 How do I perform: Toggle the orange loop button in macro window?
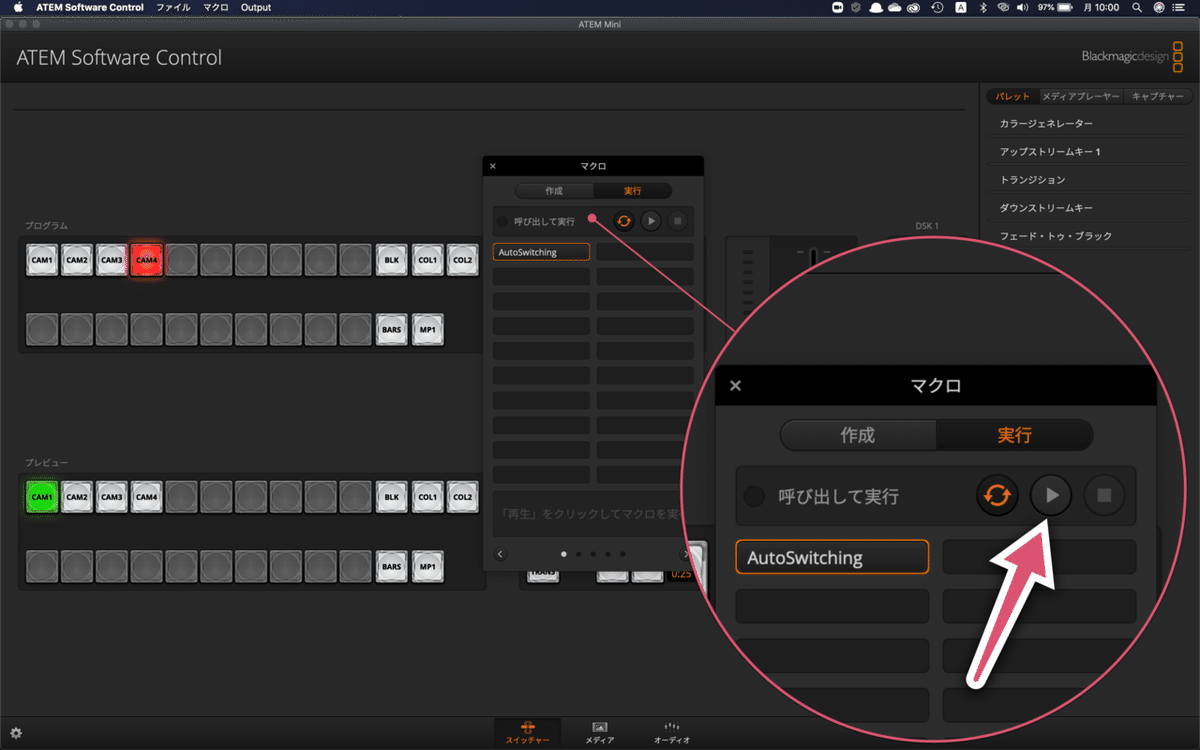coord(624,221)
